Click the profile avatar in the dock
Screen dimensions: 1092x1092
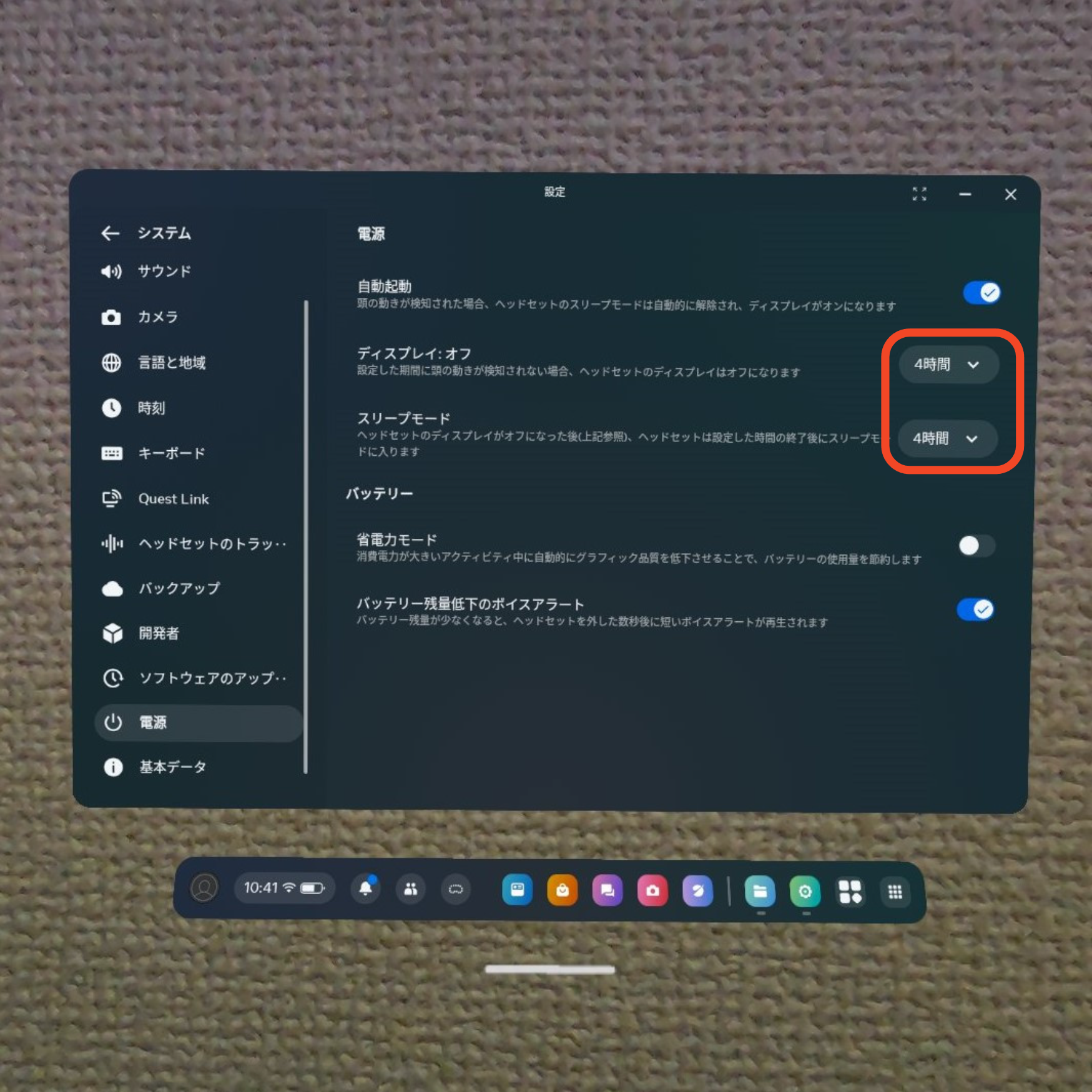point(204,887)
